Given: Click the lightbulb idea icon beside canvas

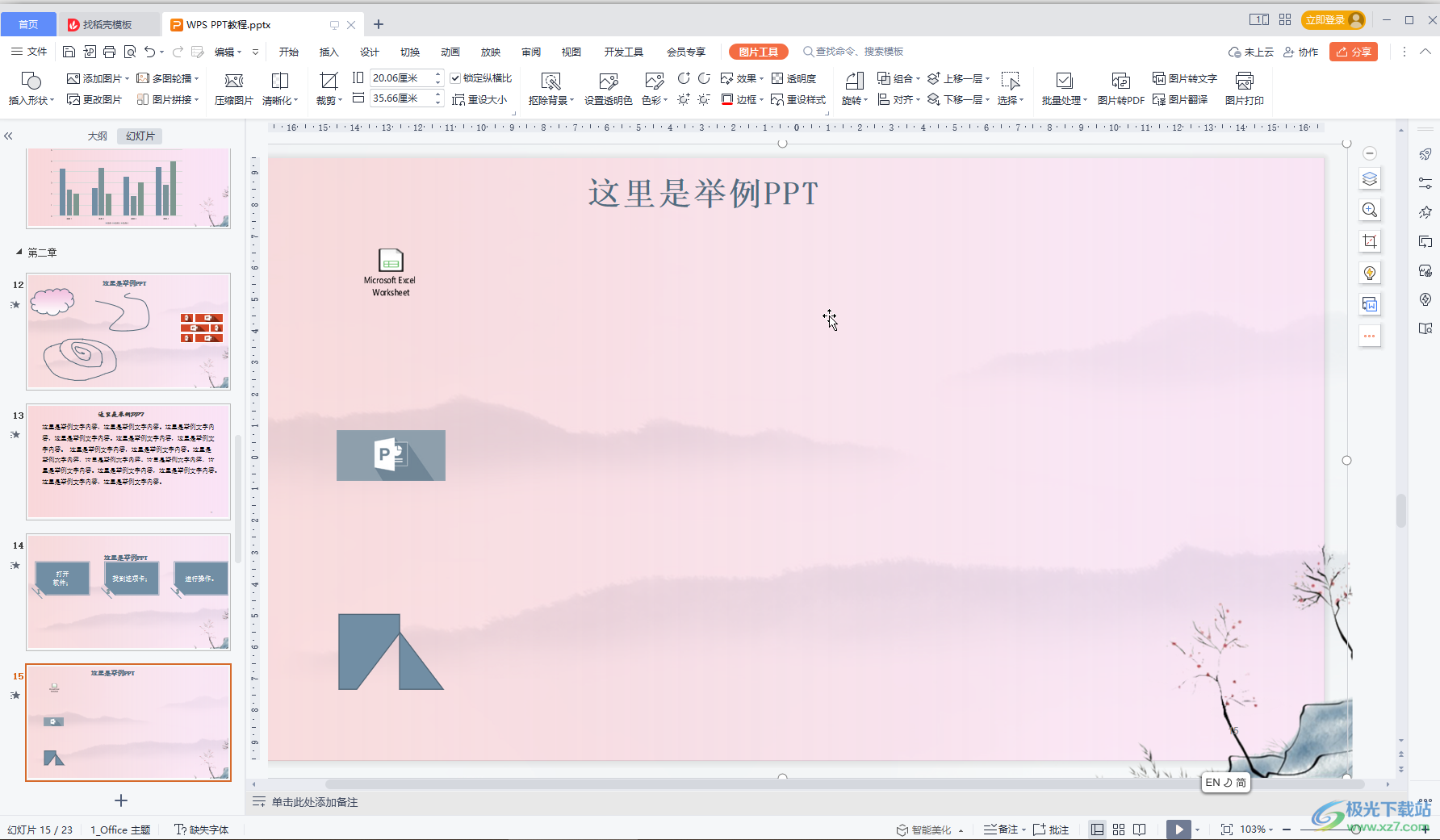Looking at the screenshot, I should pyautogui.click(x=1370, y=273).
